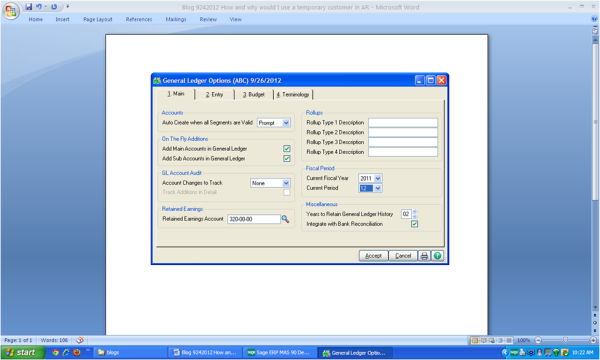Switch to the 2. Entry tab
The image size is (600, 360).
(x=214, y=94)
